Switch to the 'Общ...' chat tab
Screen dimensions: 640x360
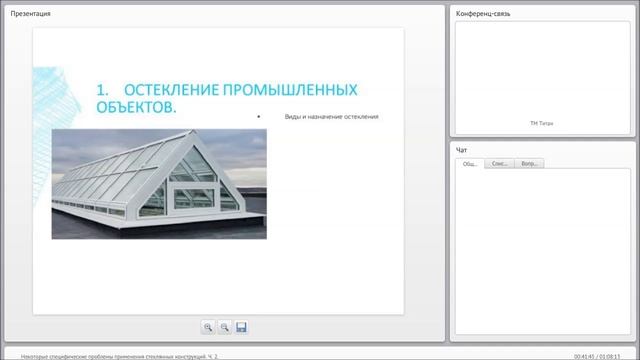[x=470, y=164]
